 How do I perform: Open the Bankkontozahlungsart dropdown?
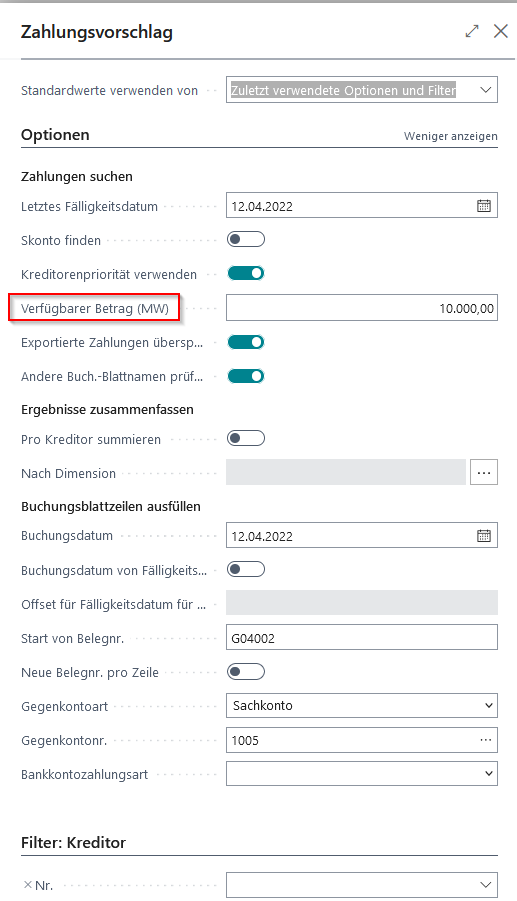pyautogui.click(x=362, y=773)
